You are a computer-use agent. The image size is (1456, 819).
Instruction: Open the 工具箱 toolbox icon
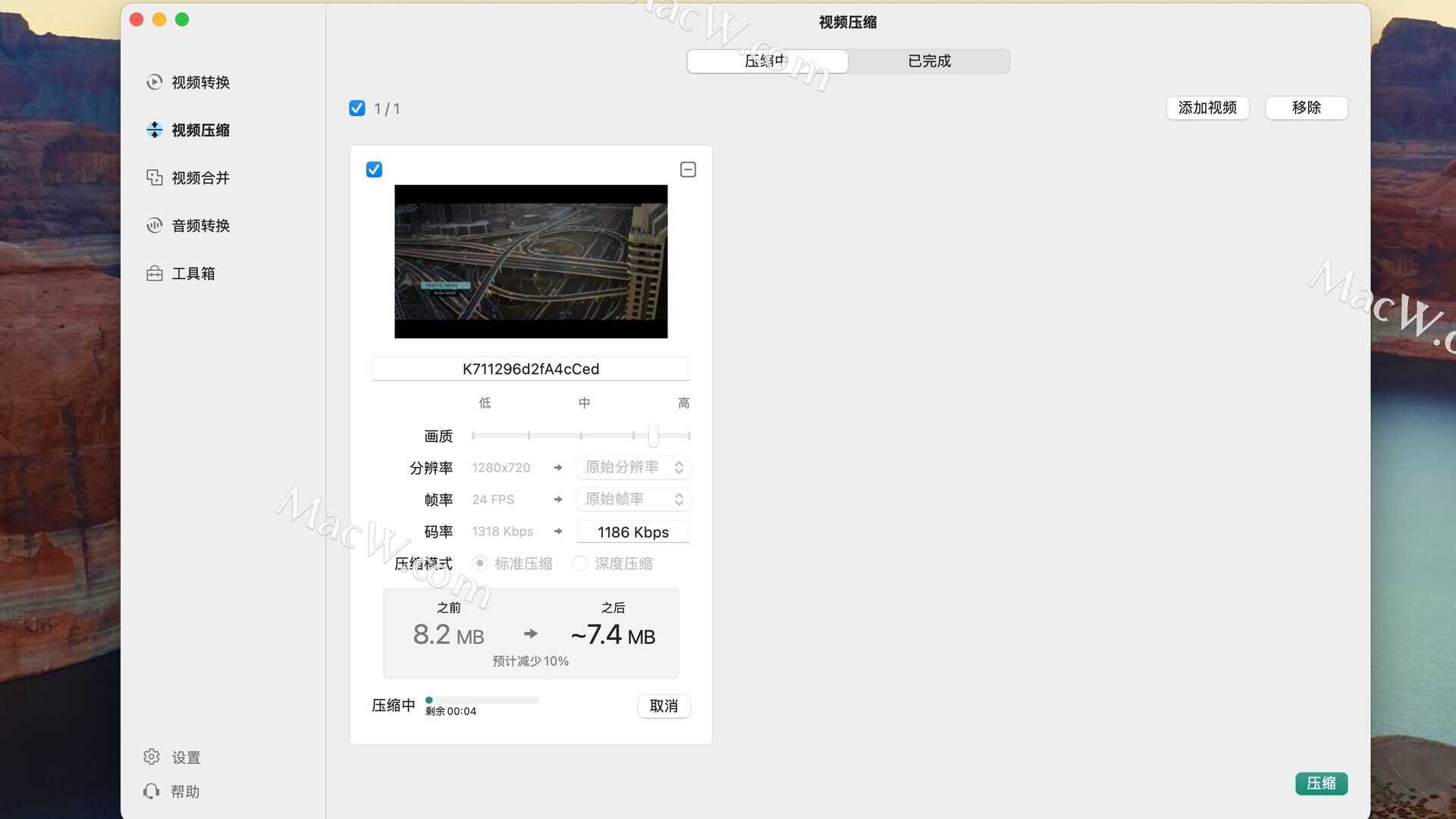155,273
